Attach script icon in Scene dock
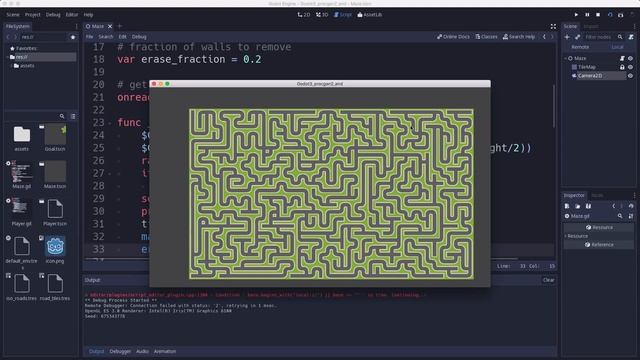 point(631,37)
